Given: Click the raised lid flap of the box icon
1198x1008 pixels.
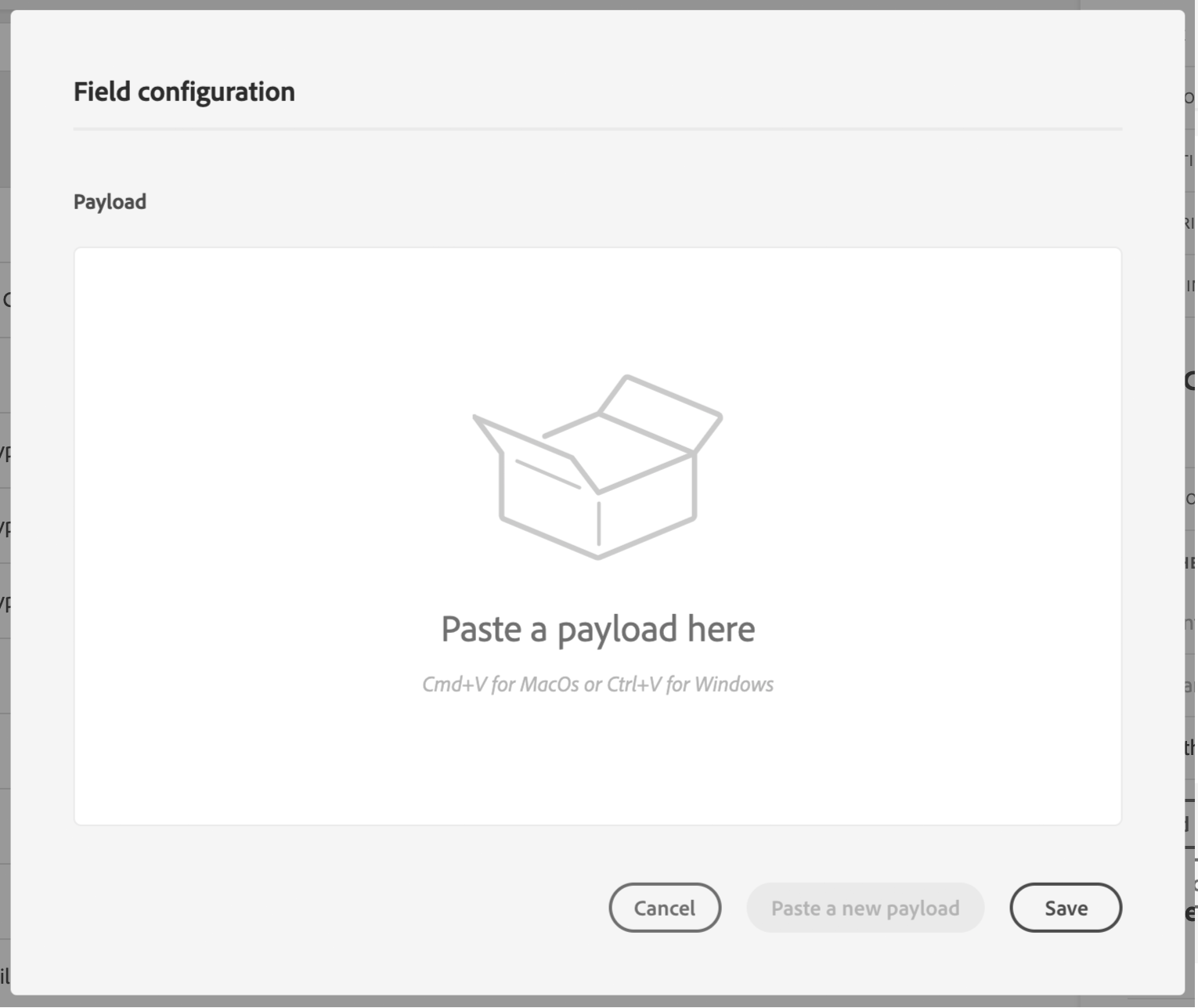Looking at the screenshot, I should tap(662, 413).
